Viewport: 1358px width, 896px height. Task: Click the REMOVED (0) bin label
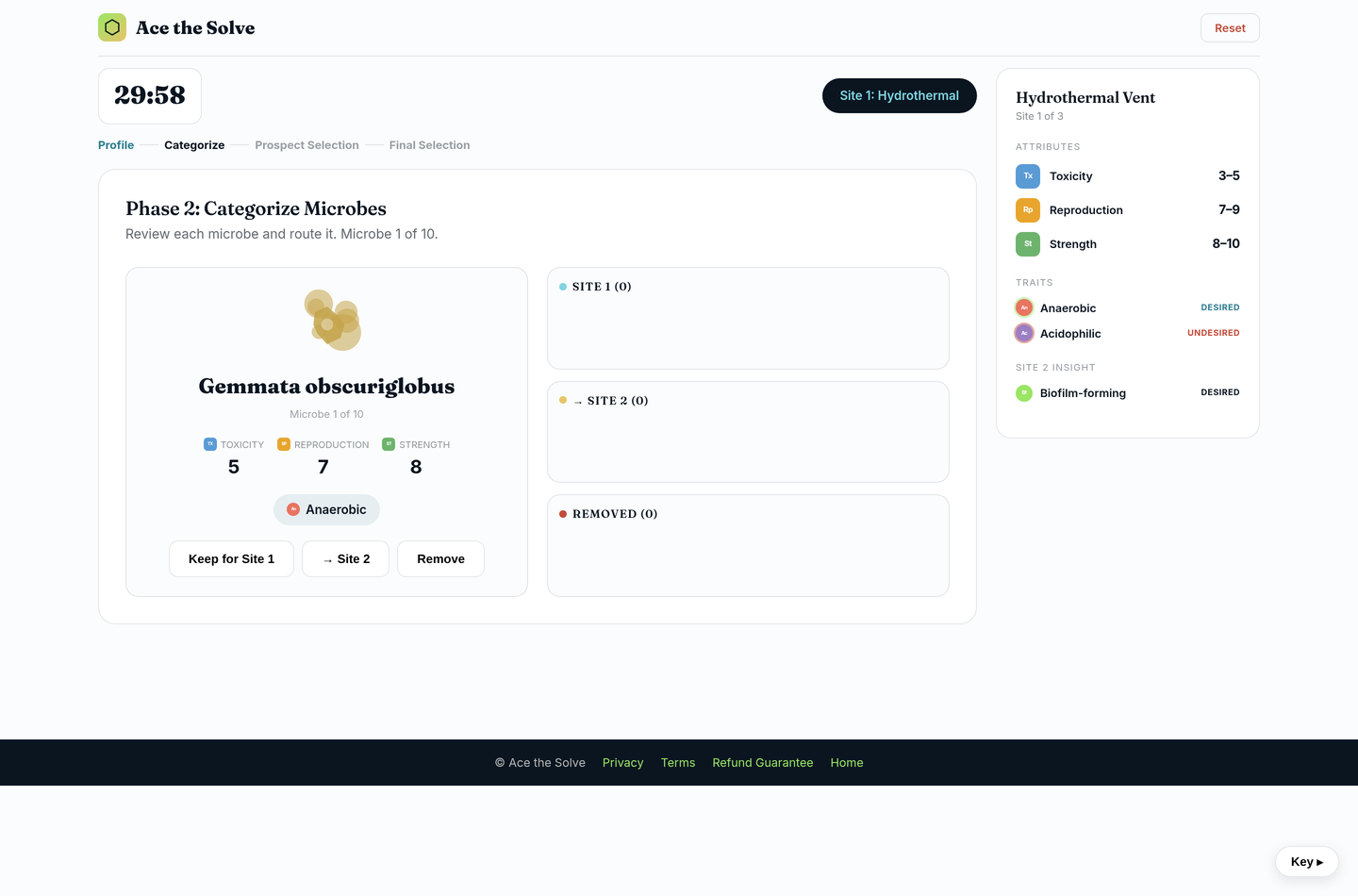click(x=615, y=514)
